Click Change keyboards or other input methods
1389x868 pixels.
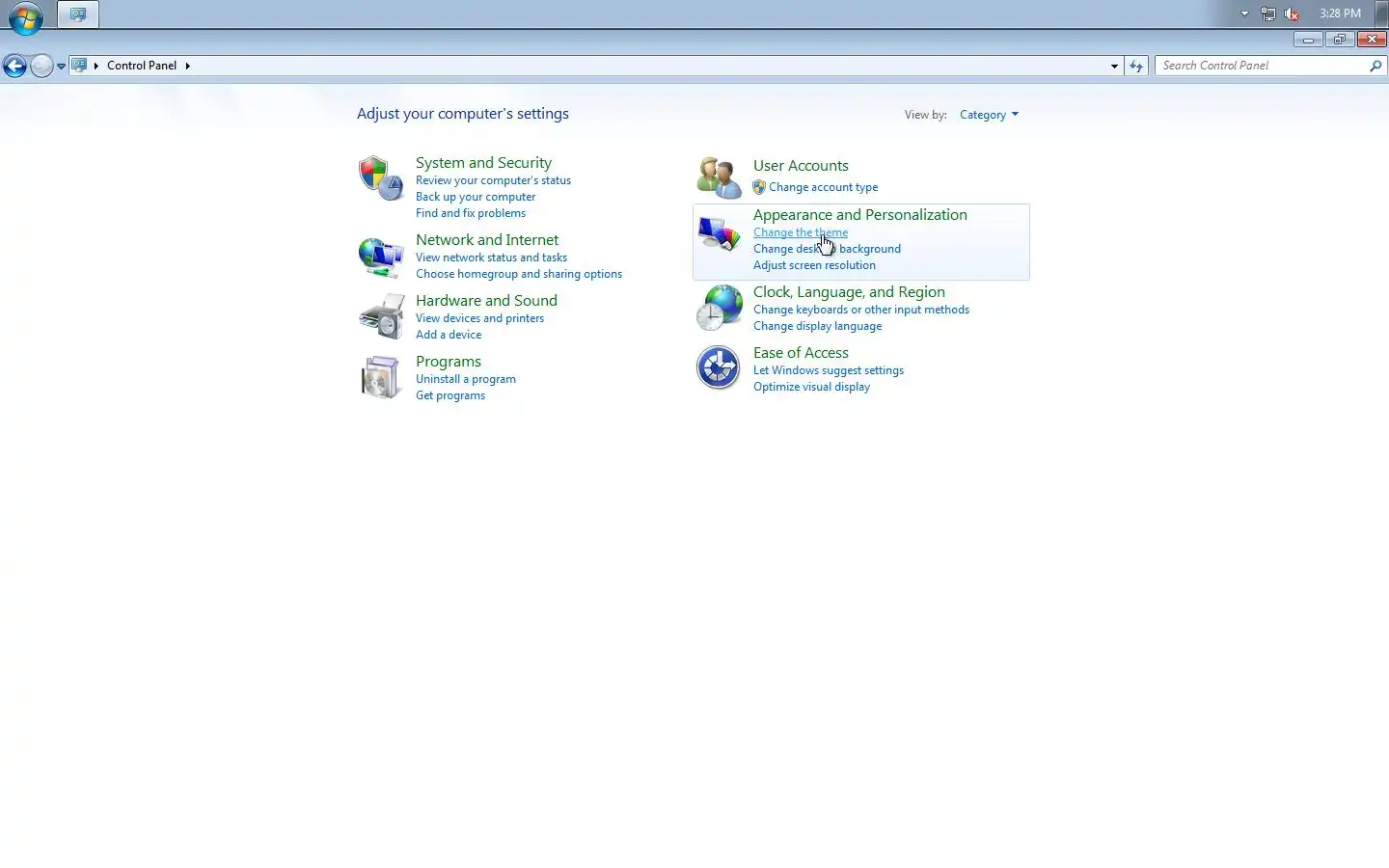coord(861,310)
